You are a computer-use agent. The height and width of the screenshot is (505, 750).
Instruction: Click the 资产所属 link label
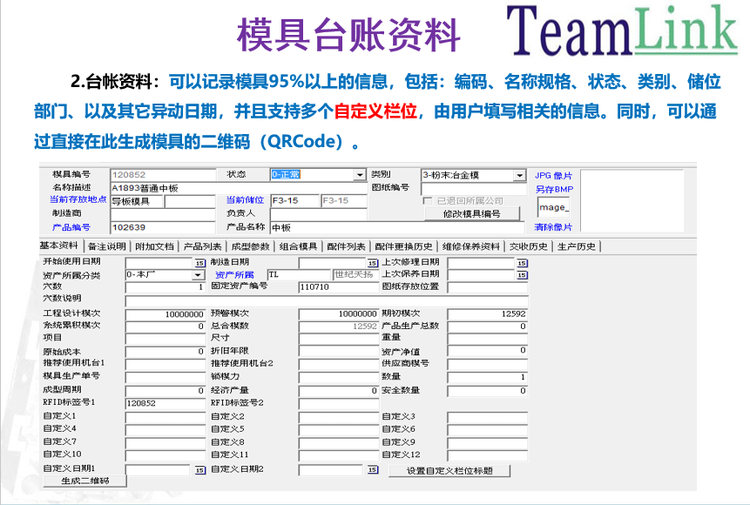coord(234,274)
